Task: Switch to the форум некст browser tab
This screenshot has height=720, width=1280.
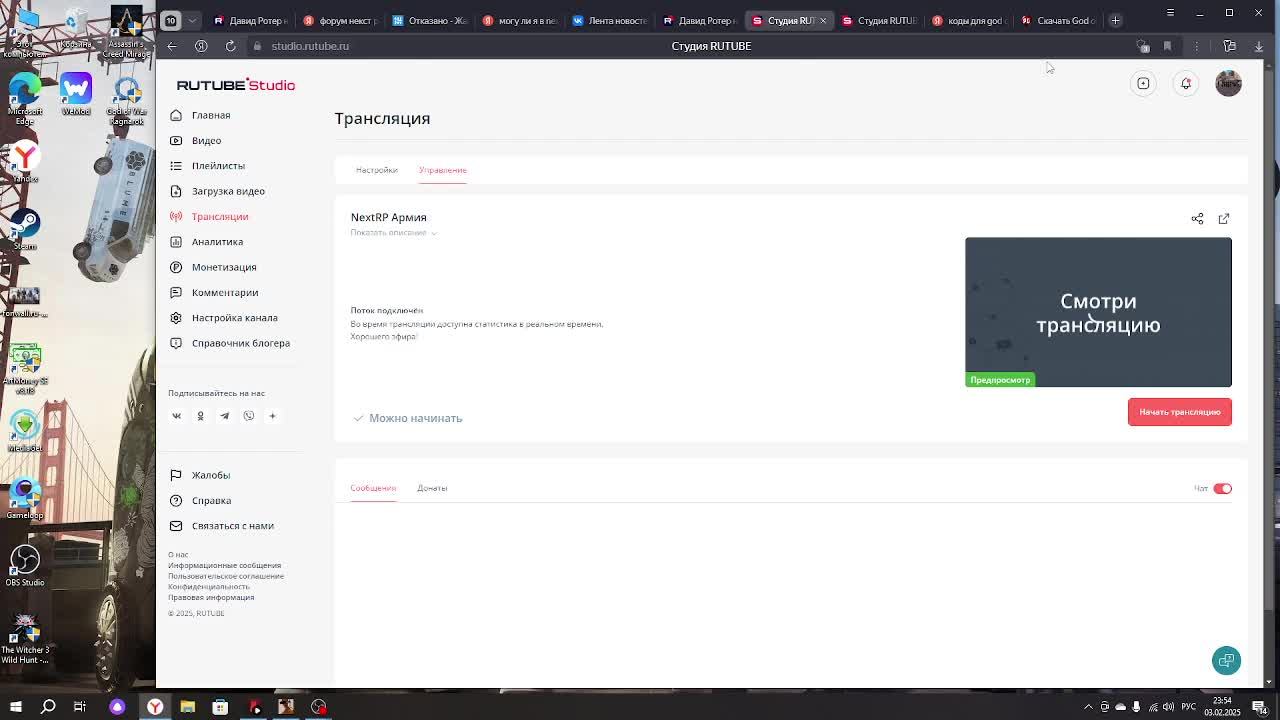Action: [340, 20]
